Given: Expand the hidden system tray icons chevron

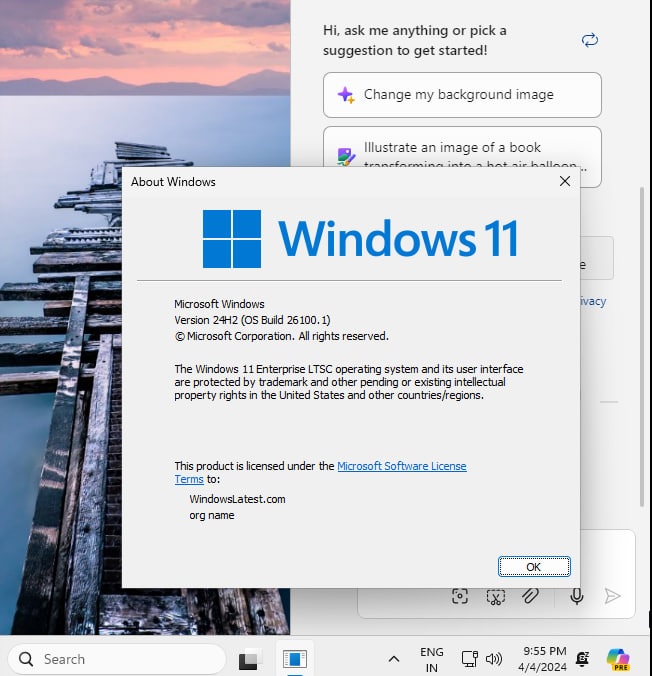Looking at the screenshot, I should point(394,659).
